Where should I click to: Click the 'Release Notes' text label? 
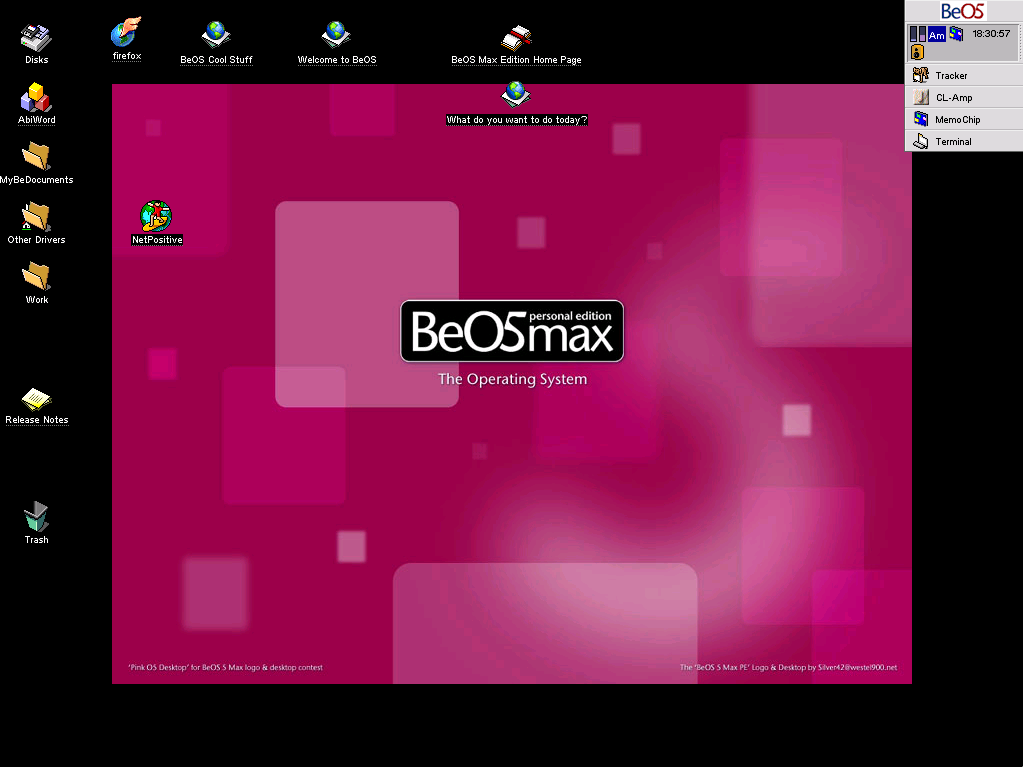37,420
